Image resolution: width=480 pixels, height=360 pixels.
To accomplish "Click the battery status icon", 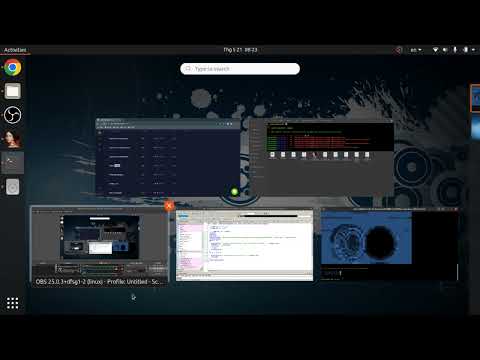I will pos(465,50).
